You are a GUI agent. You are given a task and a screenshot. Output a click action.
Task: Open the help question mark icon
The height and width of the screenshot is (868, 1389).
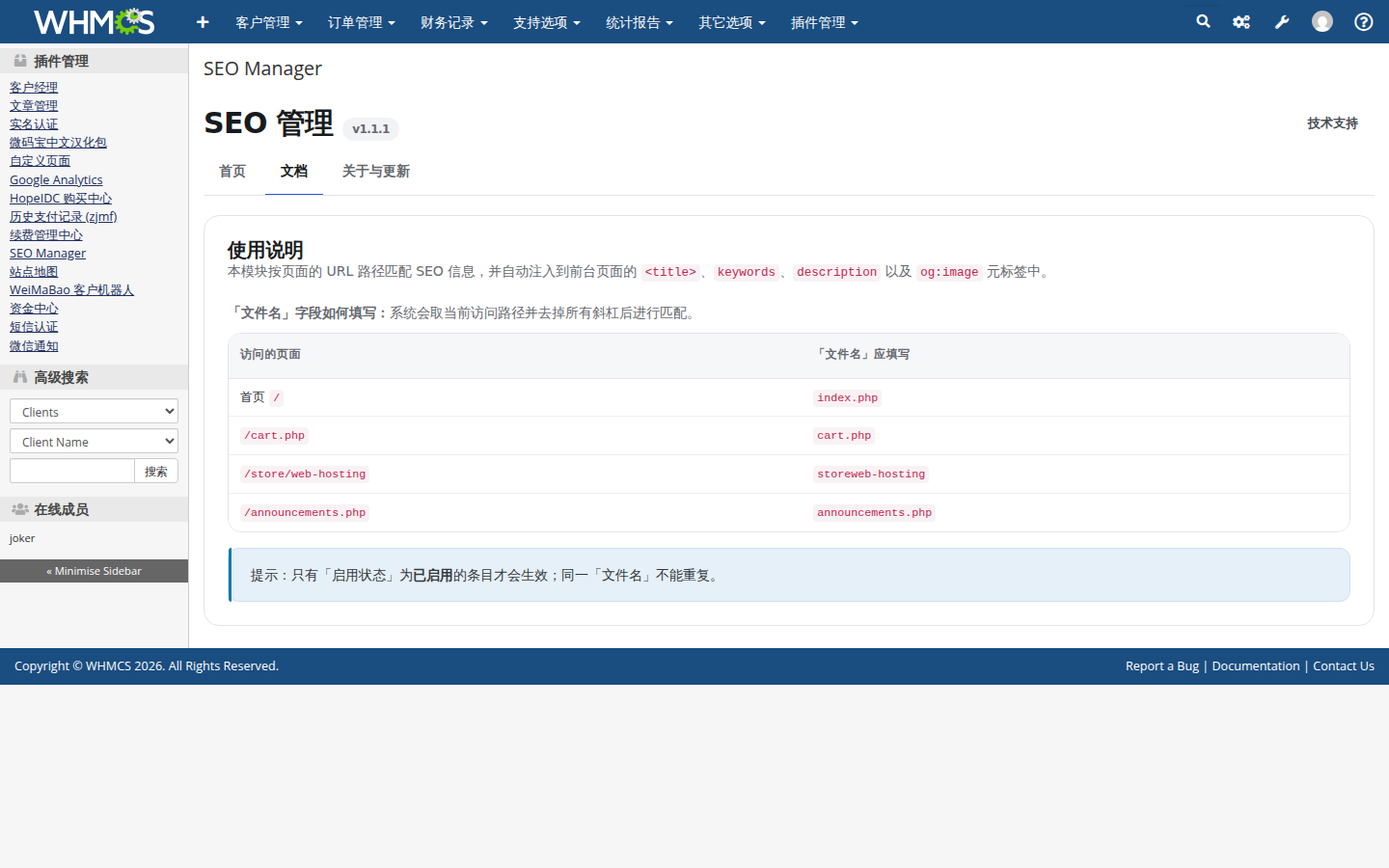1364,21
